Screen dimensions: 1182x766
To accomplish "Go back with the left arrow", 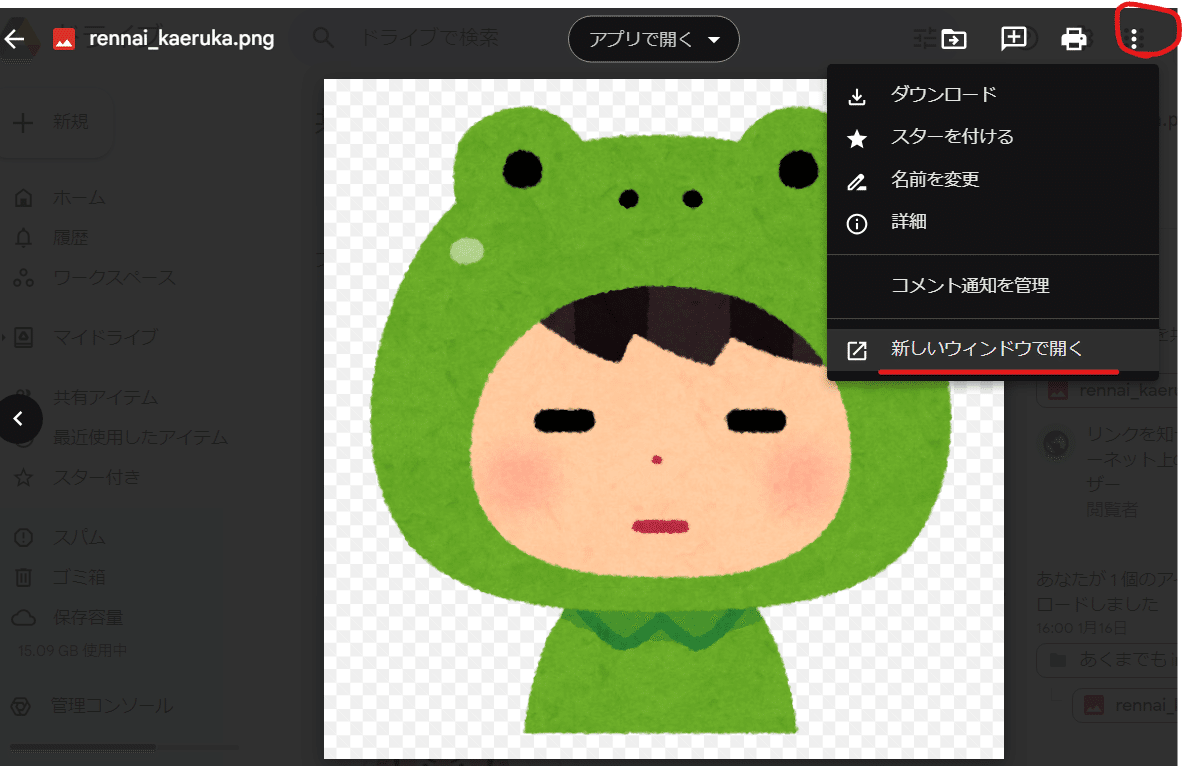I will click(14, 38).
